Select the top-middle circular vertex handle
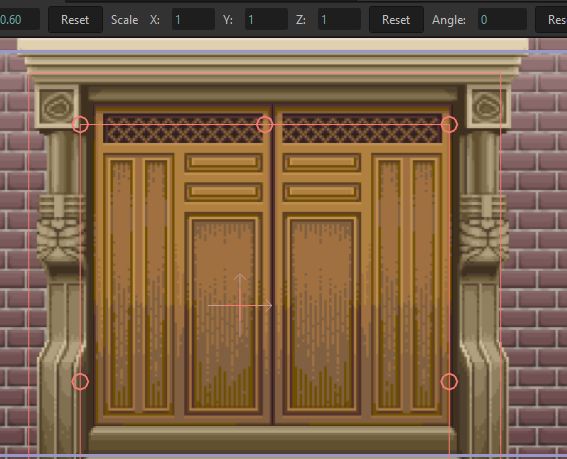 pos(265,124)
